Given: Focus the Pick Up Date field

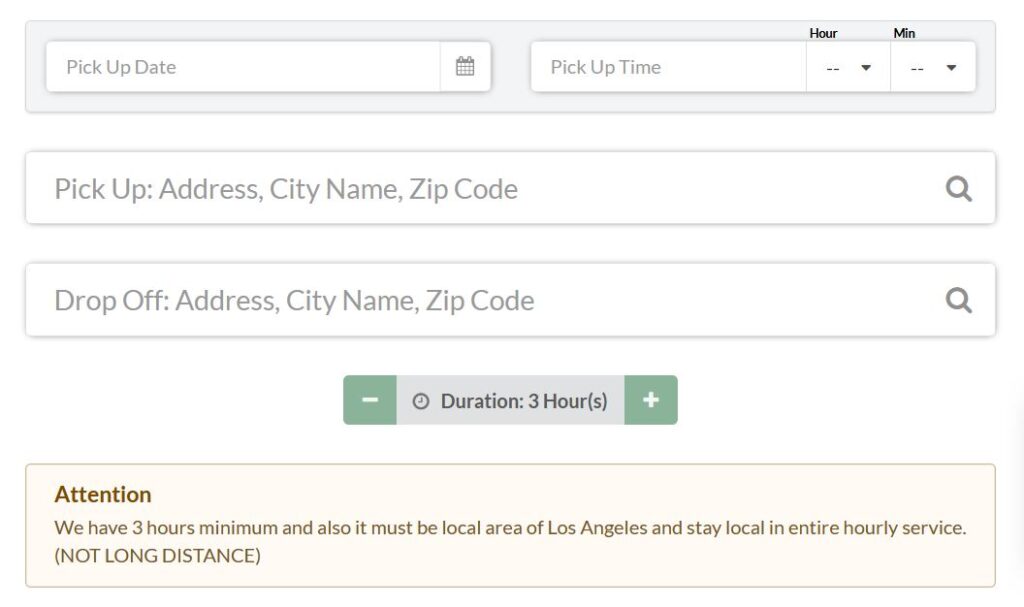Looking at the screenshot, I should (242, 67).
